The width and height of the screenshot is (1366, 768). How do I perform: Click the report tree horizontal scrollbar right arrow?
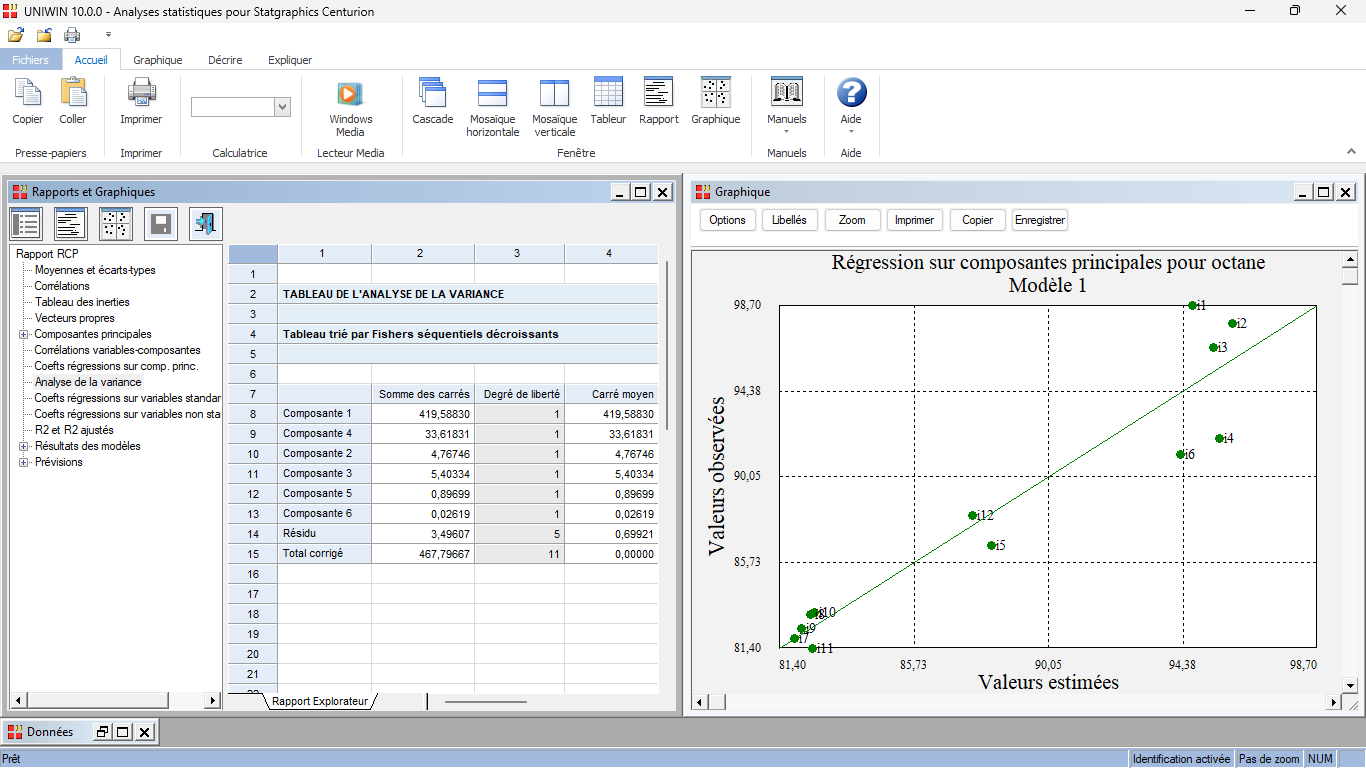[213, 701]
